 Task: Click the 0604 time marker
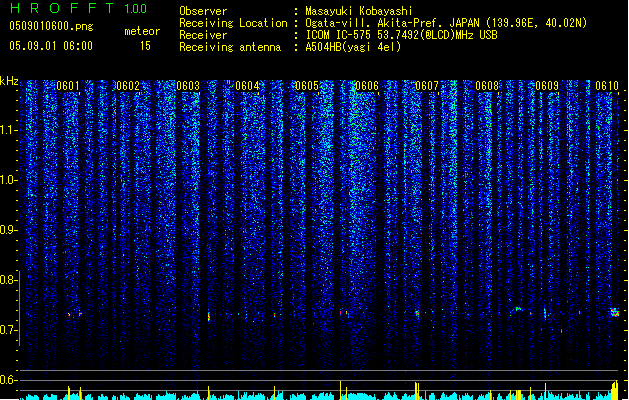(247, 86)
